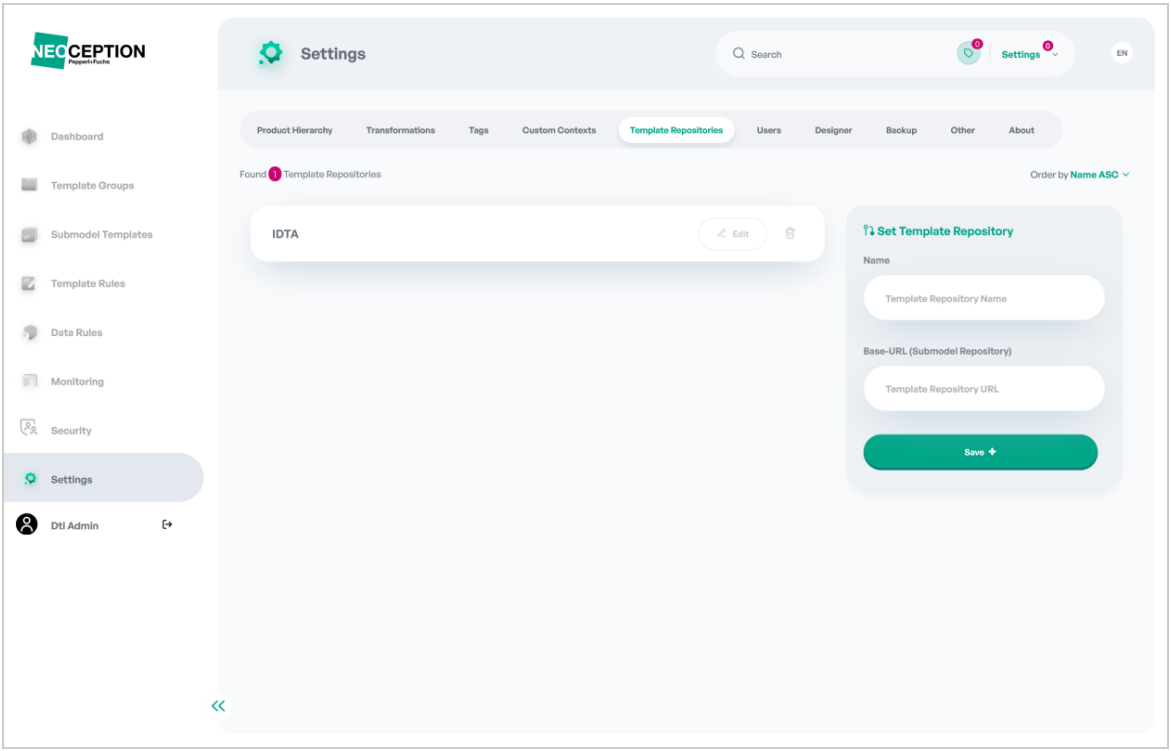Screen dimensions: 1171x751
Task: Delete the IDTA repository with trash icon
Action: coord(790,234)
